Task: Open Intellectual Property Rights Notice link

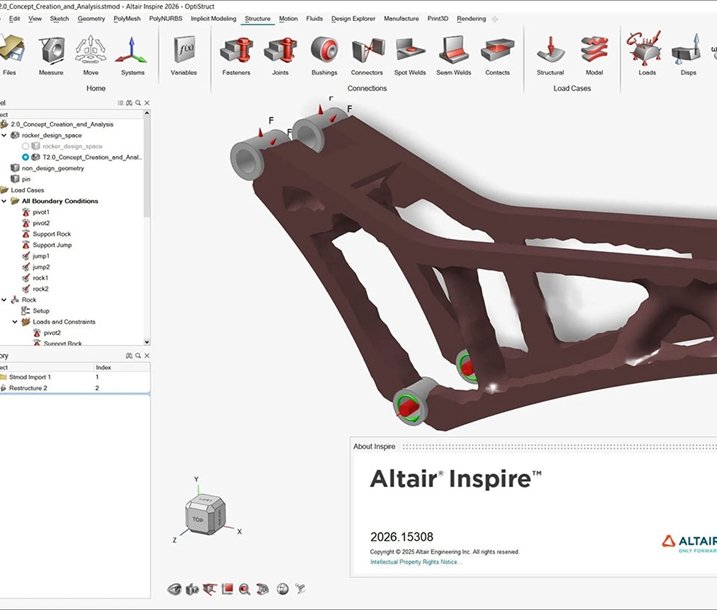Action: 416,562
